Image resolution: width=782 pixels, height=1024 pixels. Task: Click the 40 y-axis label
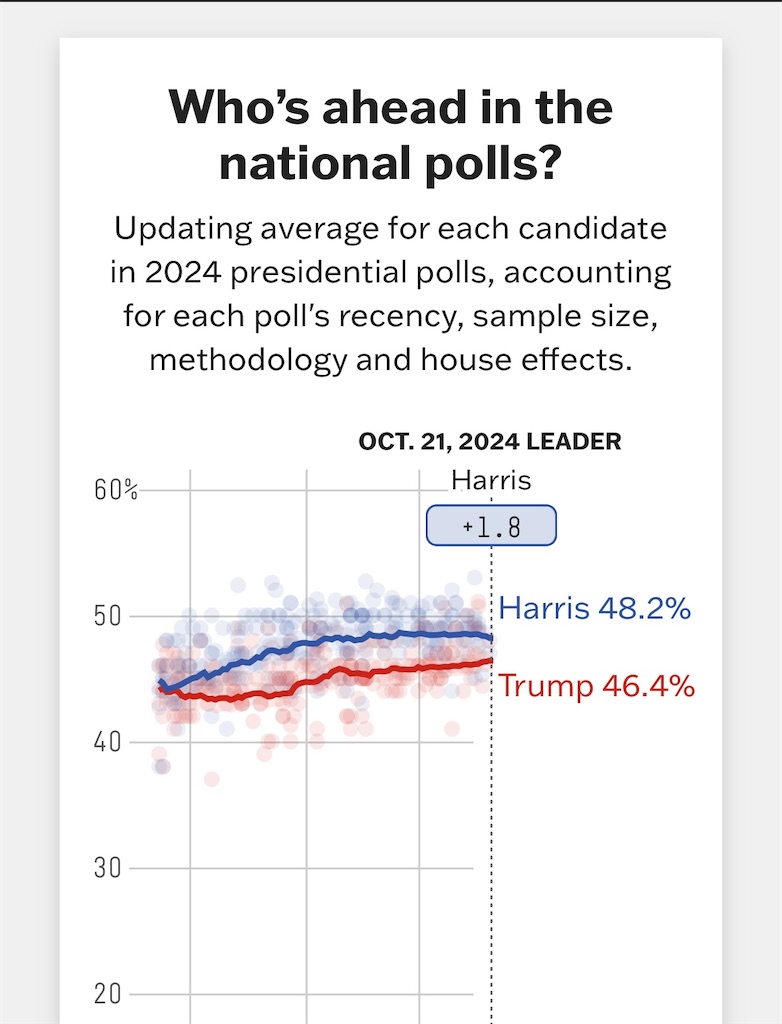coord(107,743)
